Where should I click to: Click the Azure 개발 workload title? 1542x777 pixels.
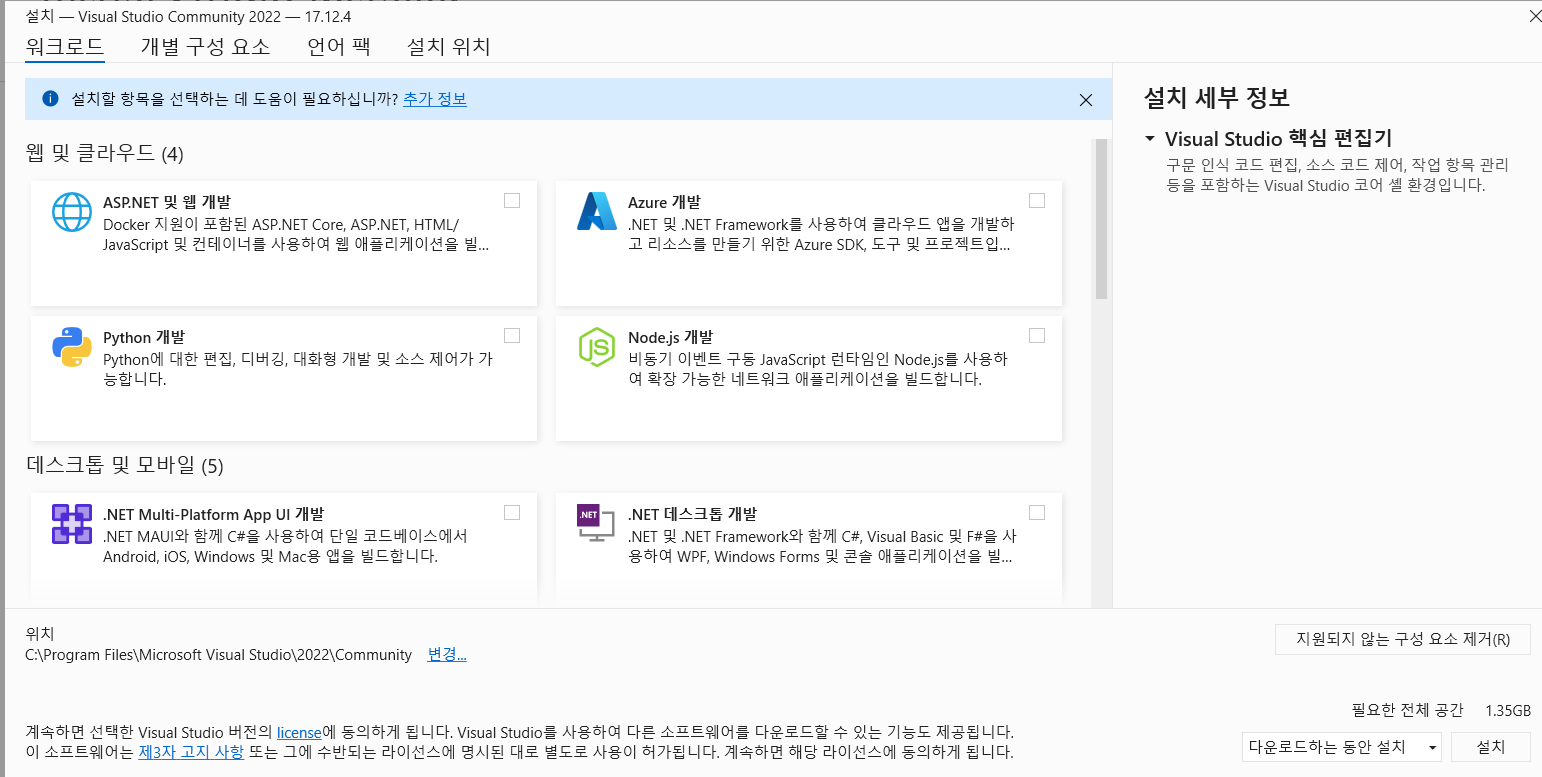click(664, 202)
